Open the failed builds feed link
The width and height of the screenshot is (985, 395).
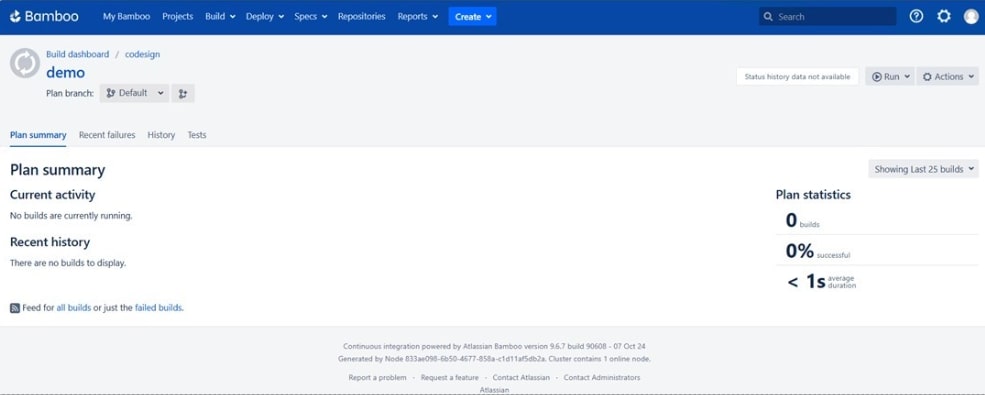tap(158, 308)
